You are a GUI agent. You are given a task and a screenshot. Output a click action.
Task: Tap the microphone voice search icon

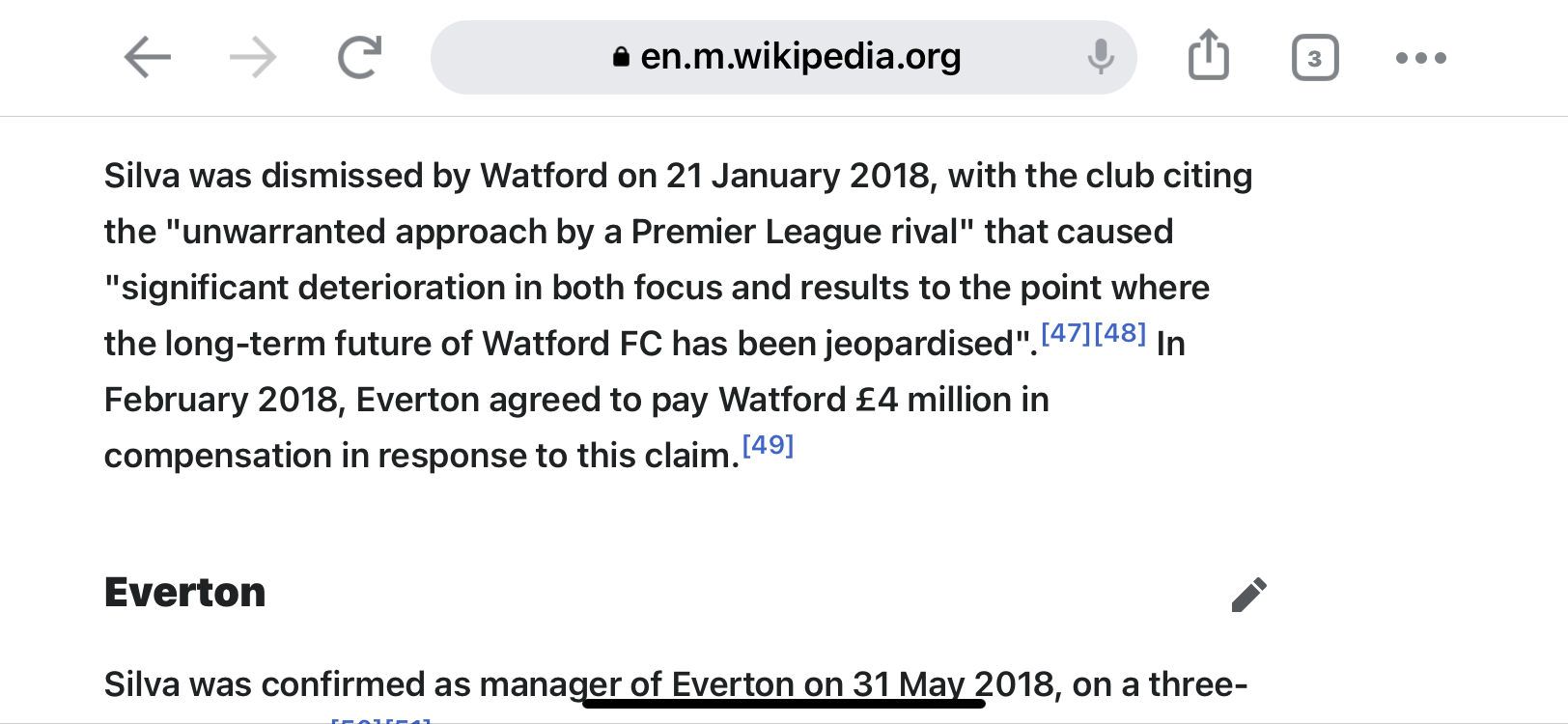(x=1101, y=57)
